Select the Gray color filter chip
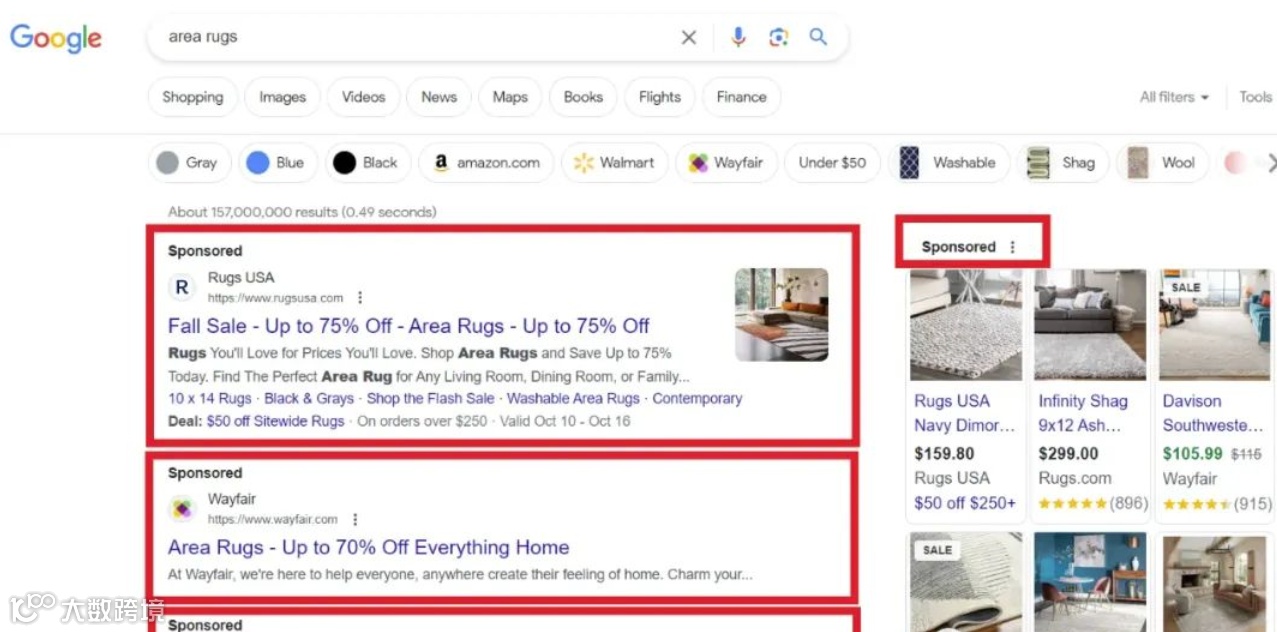Screen dimensions: 1277x632 coord(189,163)
